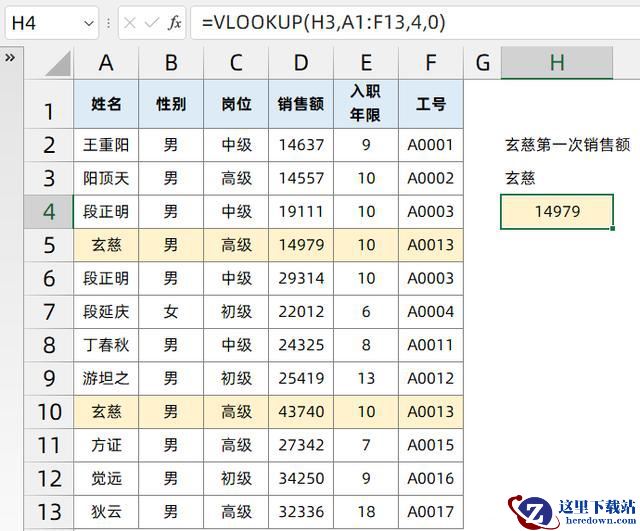Select tenure value 9 in row 2
Screen dimensions: 640x531
click(x=366, y=145)
